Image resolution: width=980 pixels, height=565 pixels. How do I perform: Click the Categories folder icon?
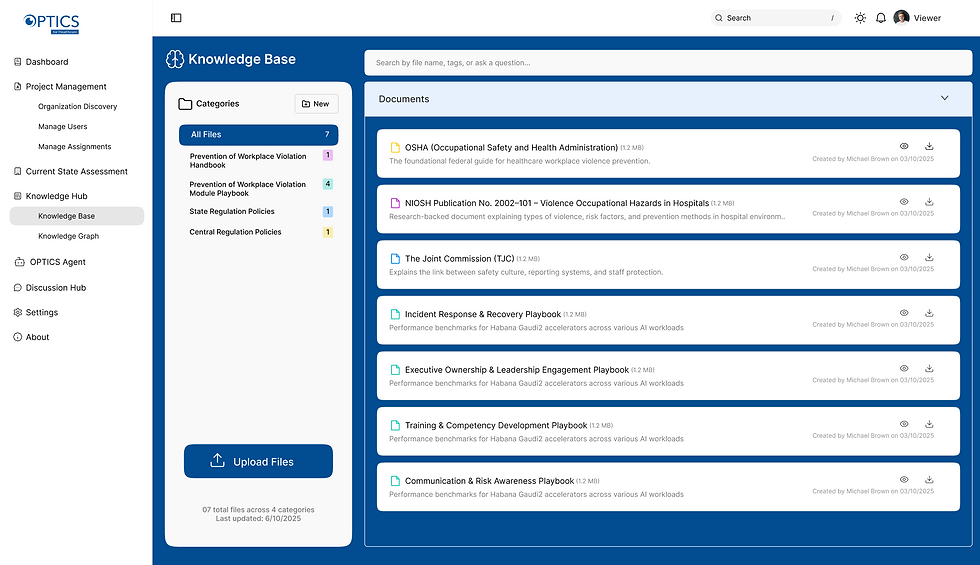click(185, 104)
